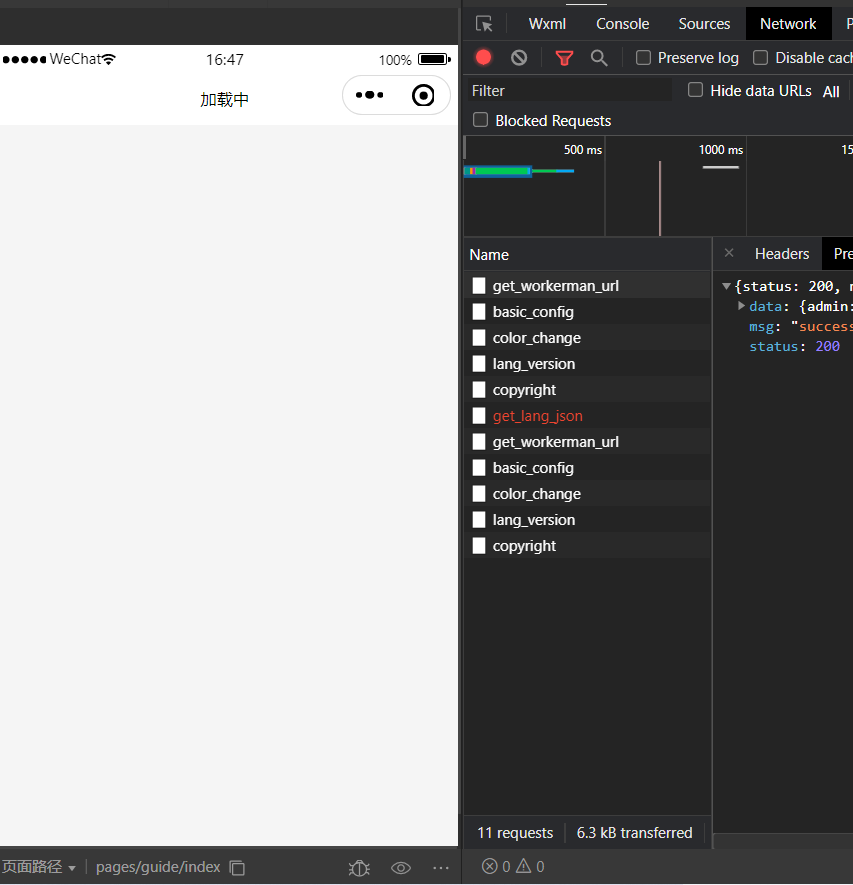
Task: Select second lang_version request
Action: pyautogui.click(x=587, y=519)
